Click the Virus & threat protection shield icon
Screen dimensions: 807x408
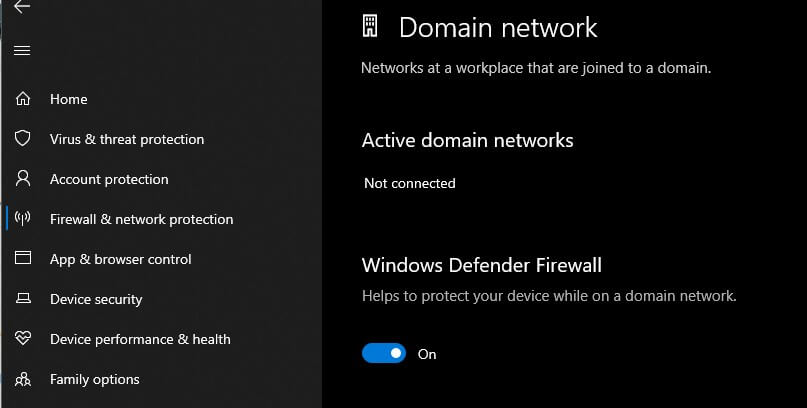click(23, 138)
